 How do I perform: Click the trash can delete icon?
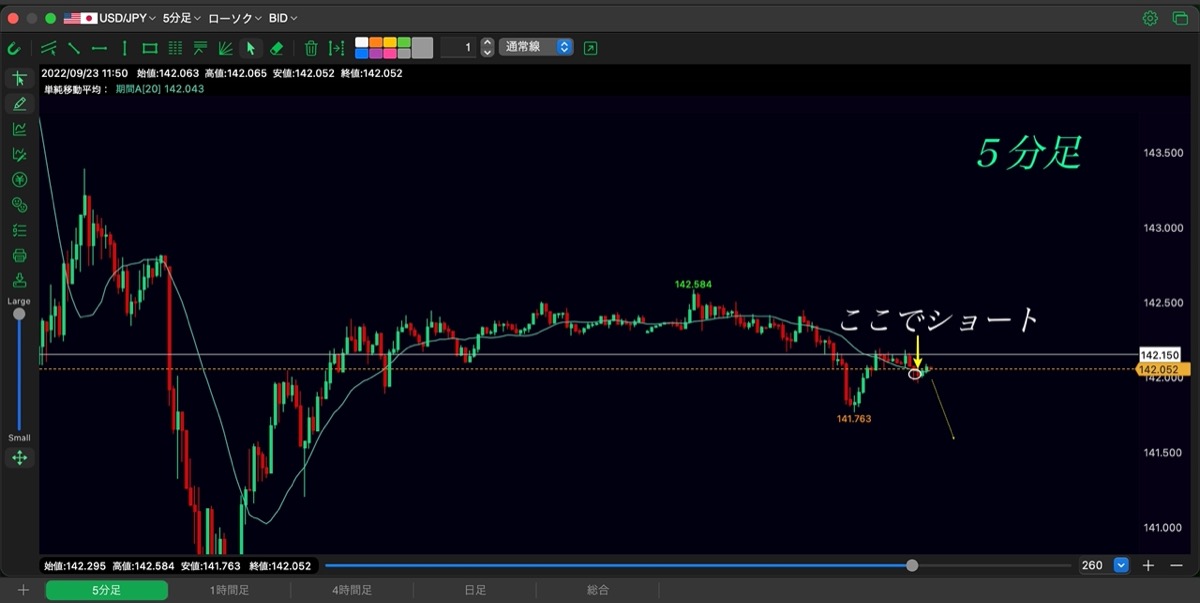(x=311, y=47)
